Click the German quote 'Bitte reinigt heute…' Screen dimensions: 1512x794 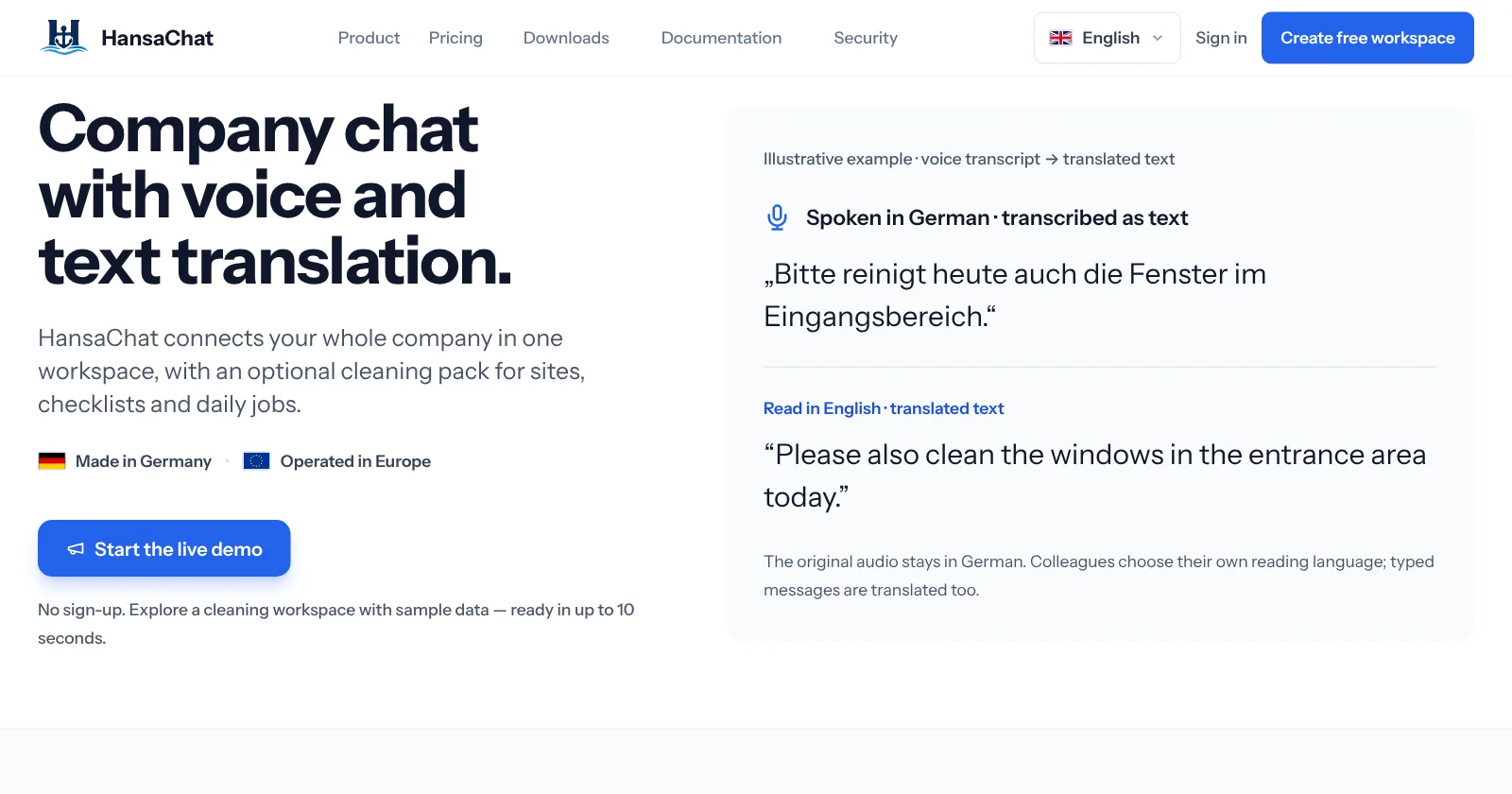tap(1015, 295)
